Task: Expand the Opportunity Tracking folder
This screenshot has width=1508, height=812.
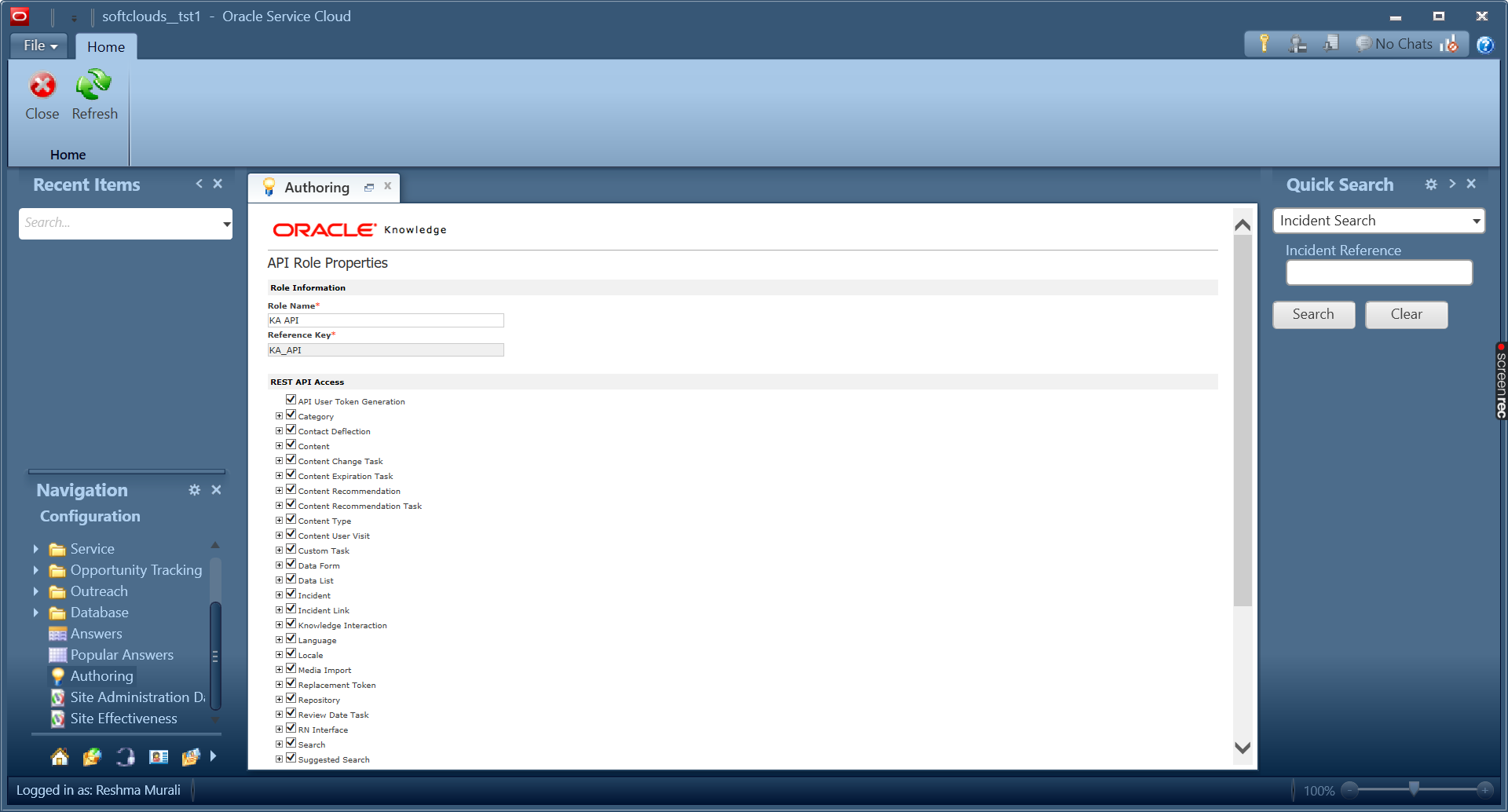Action: (x=35, y=570)
